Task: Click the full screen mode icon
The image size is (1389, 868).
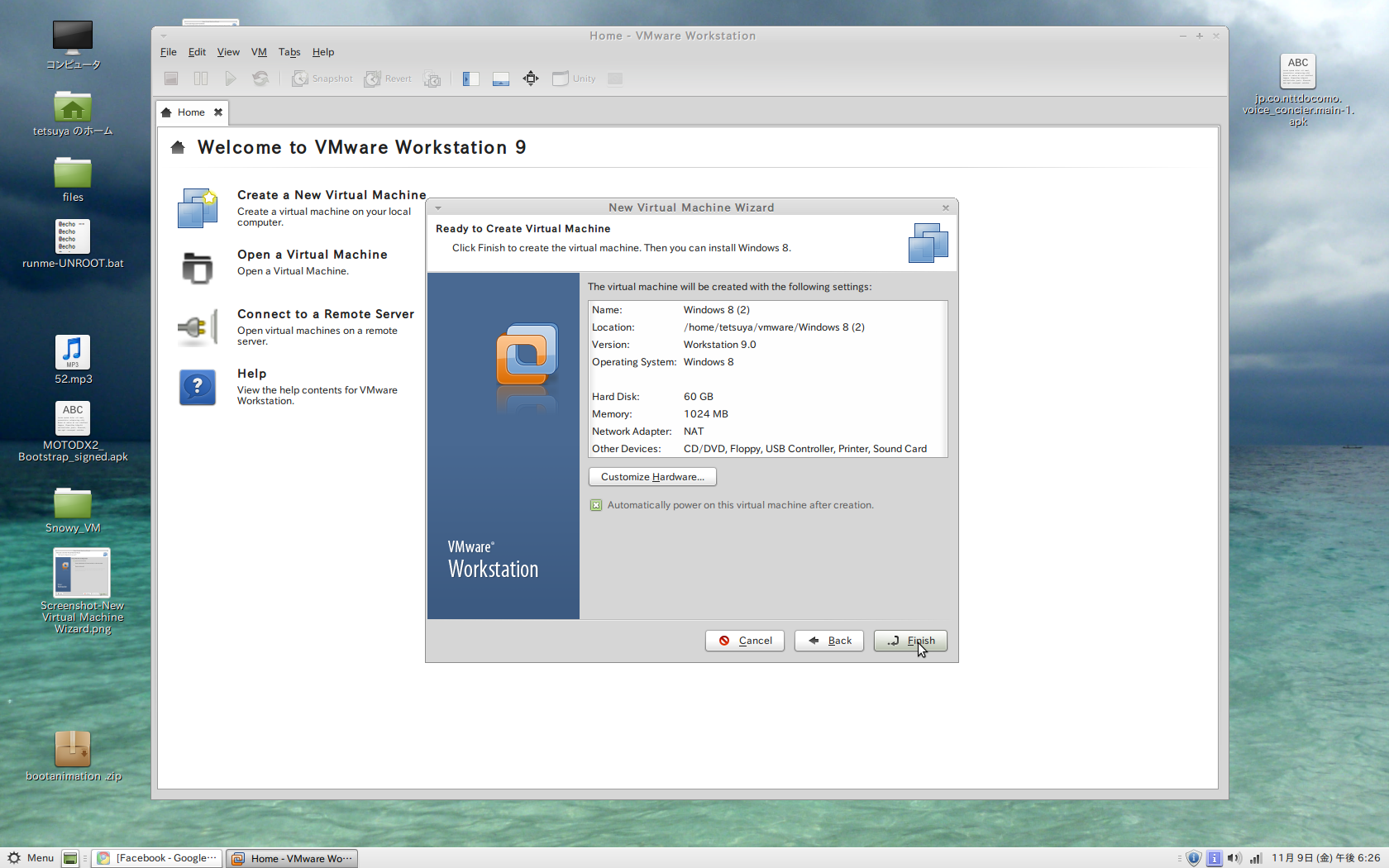Action: [x=531, y=79]
